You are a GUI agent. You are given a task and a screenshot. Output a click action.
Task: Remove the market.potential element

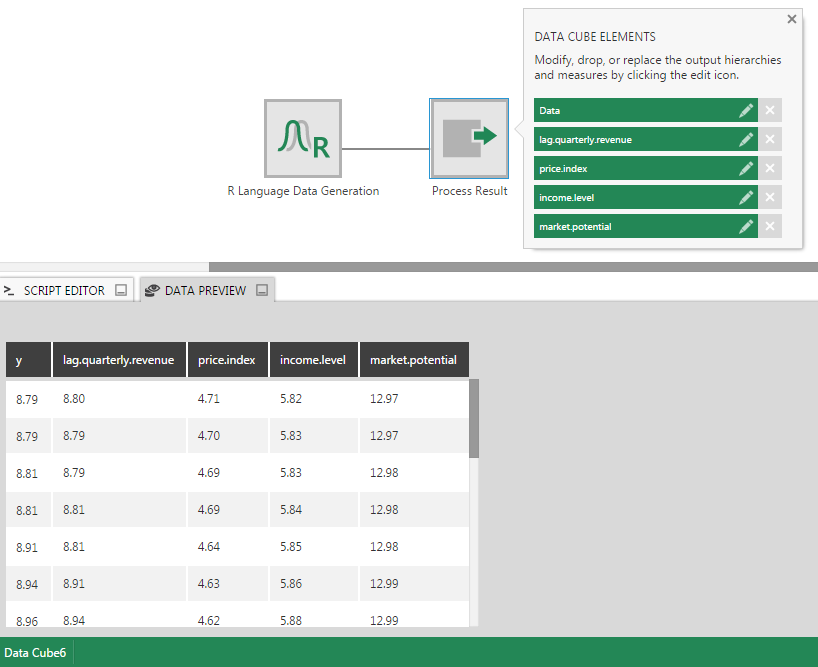769,226
